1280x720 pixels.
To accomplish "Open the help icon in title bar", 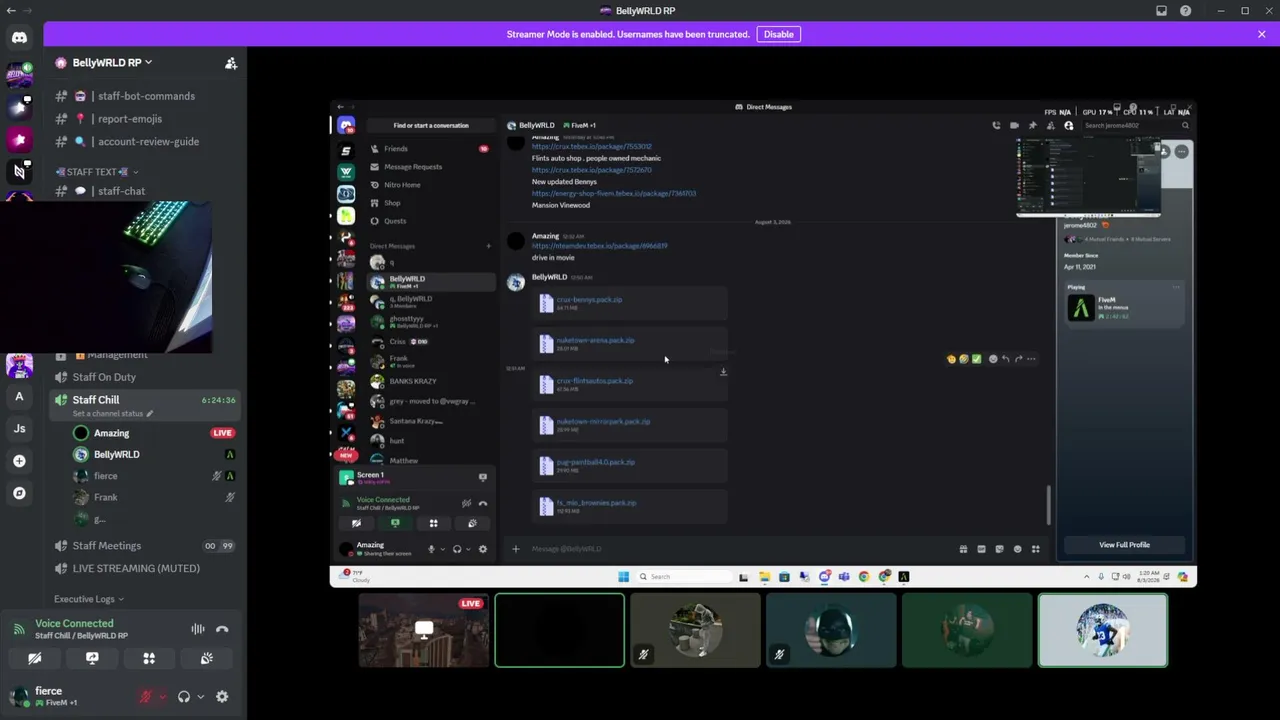I will tap(1185, 11).
